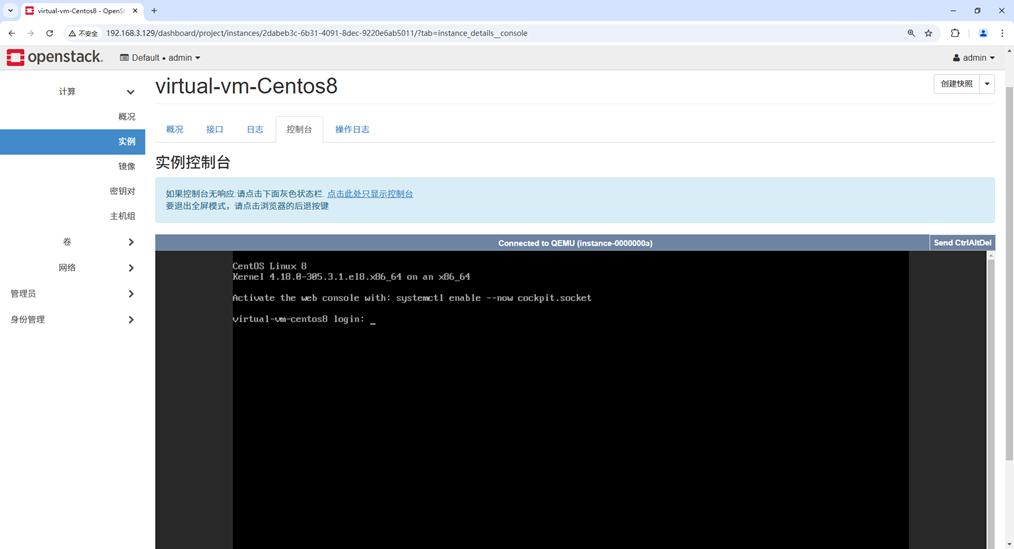Open the Chrome three-dot menu
The image size is (1014, 549).
[1002, 33]
